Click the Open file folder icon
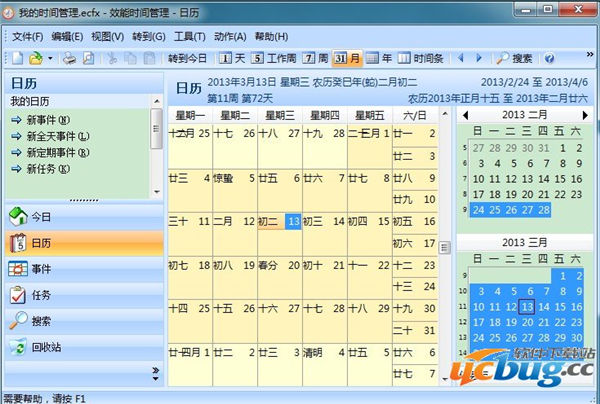The width and height of the screenshot is (600, 404). coord(36,58)
